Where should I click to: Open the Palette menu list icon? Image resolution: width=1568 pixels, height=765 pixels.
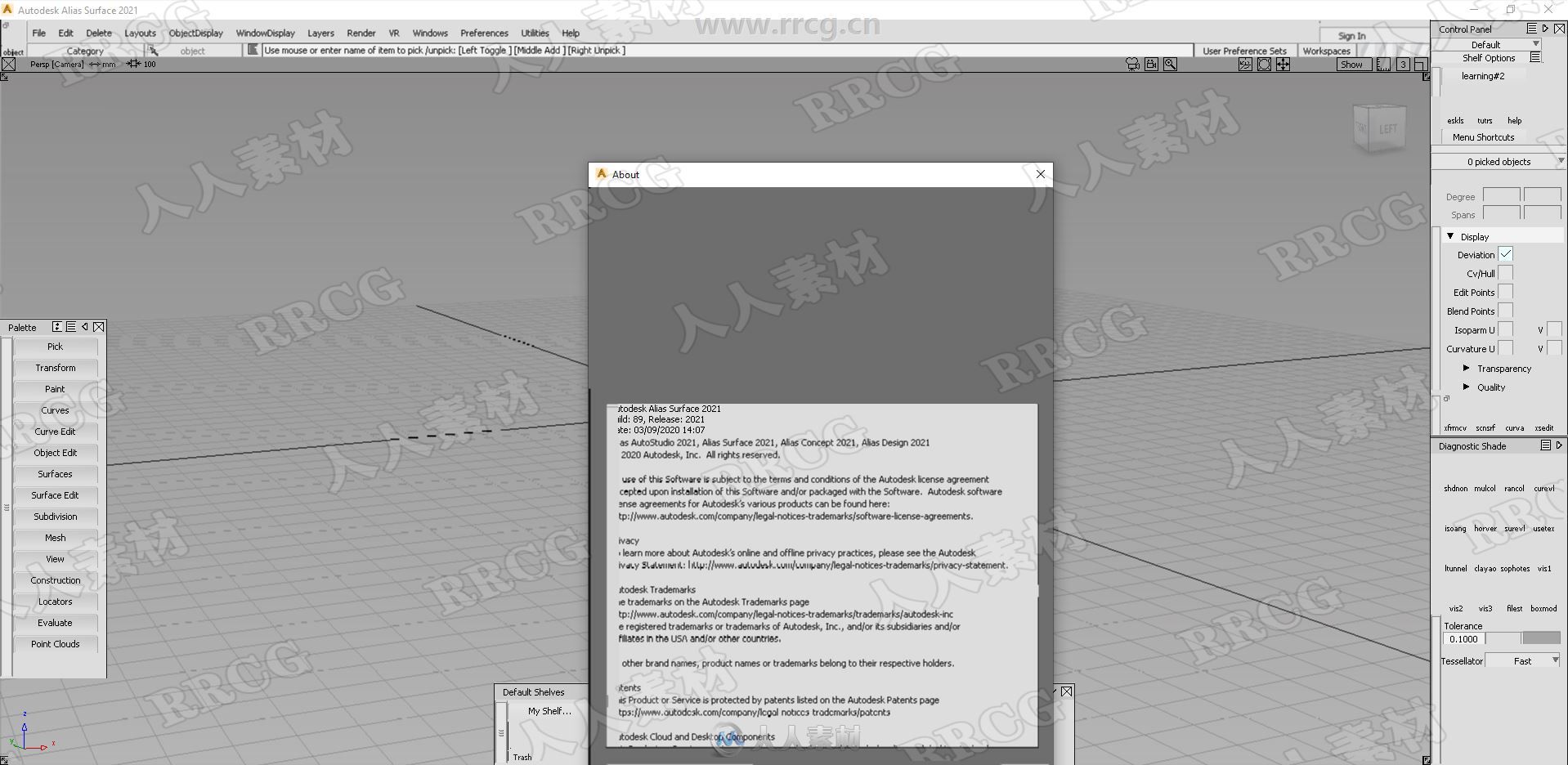[x=71, y=327]
